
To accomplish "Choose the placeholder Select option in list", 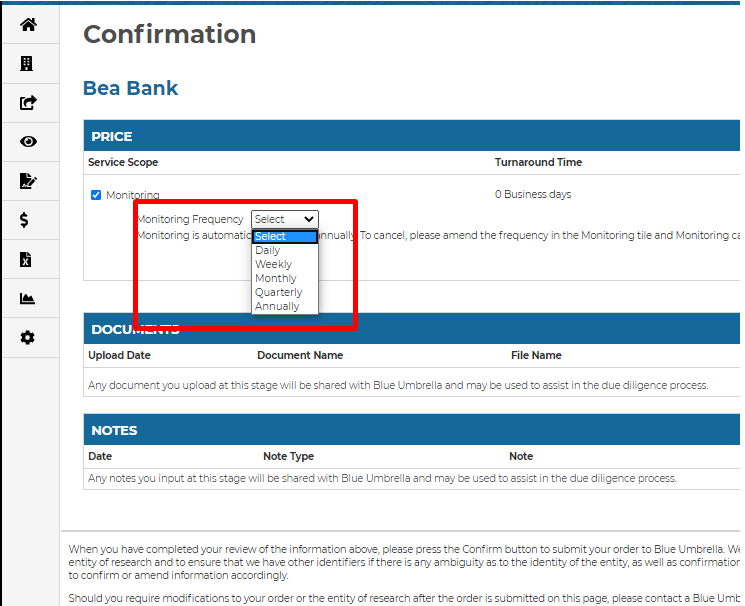I will click(x=284, y=237).
